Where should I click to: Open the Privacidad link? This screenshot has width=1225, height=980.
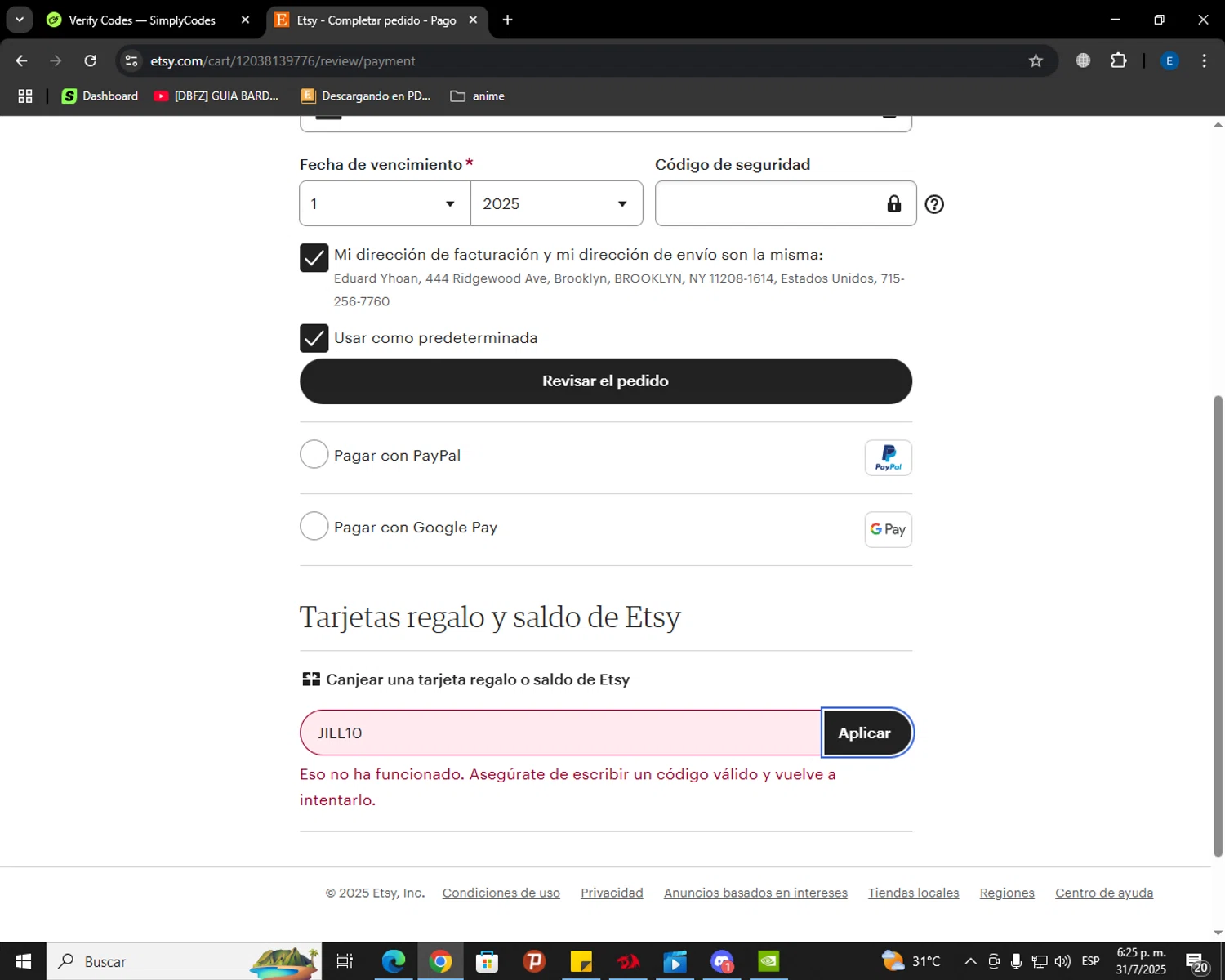[612, 893]
